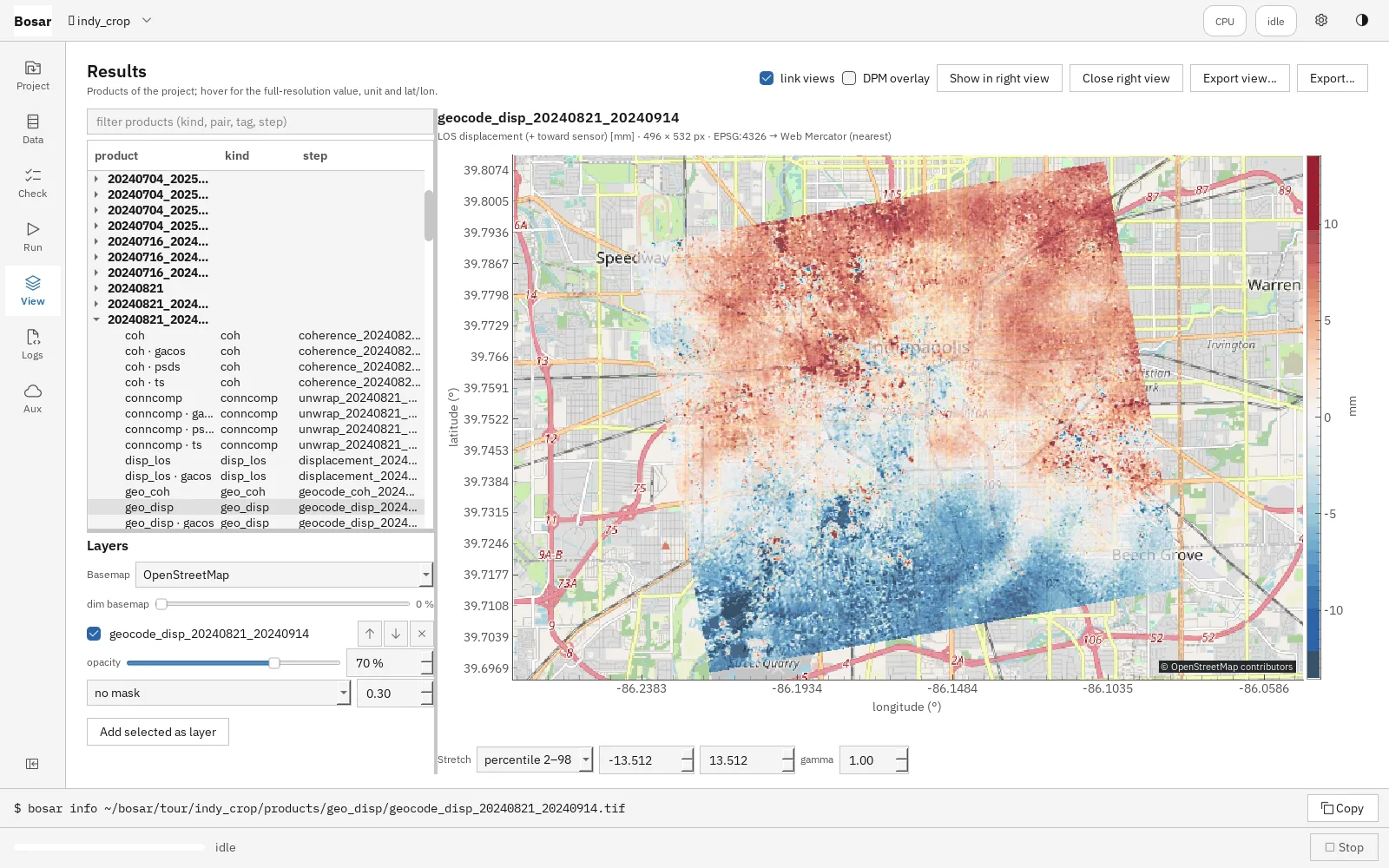Screen dimensions: 1389x868
Task: Click the gamma 1.00 field
Action: click(868, 760)
